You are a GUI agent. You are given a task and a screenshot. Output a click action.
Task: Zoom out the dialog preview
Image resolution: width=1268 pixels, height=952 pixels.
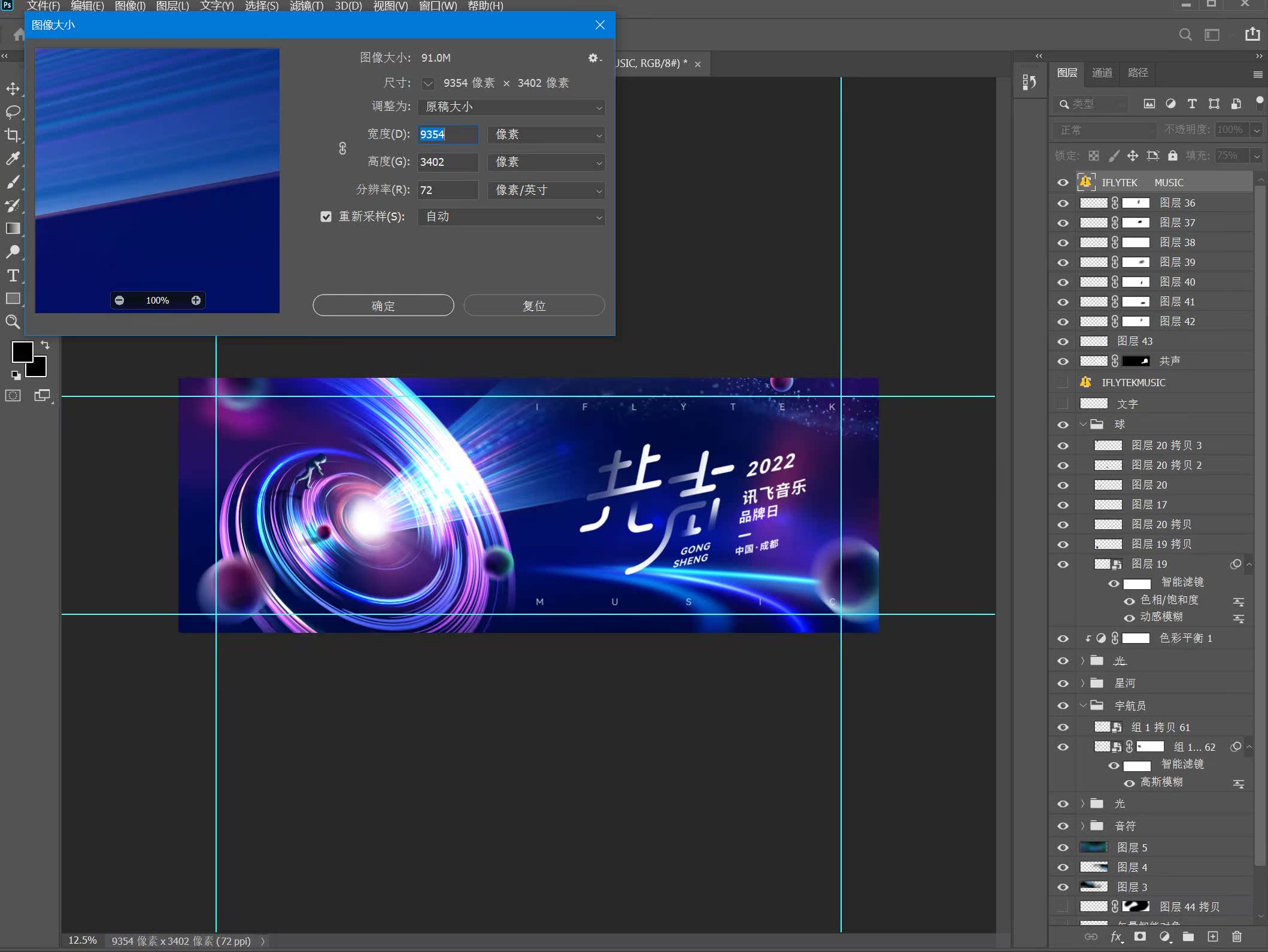[120, 301]
